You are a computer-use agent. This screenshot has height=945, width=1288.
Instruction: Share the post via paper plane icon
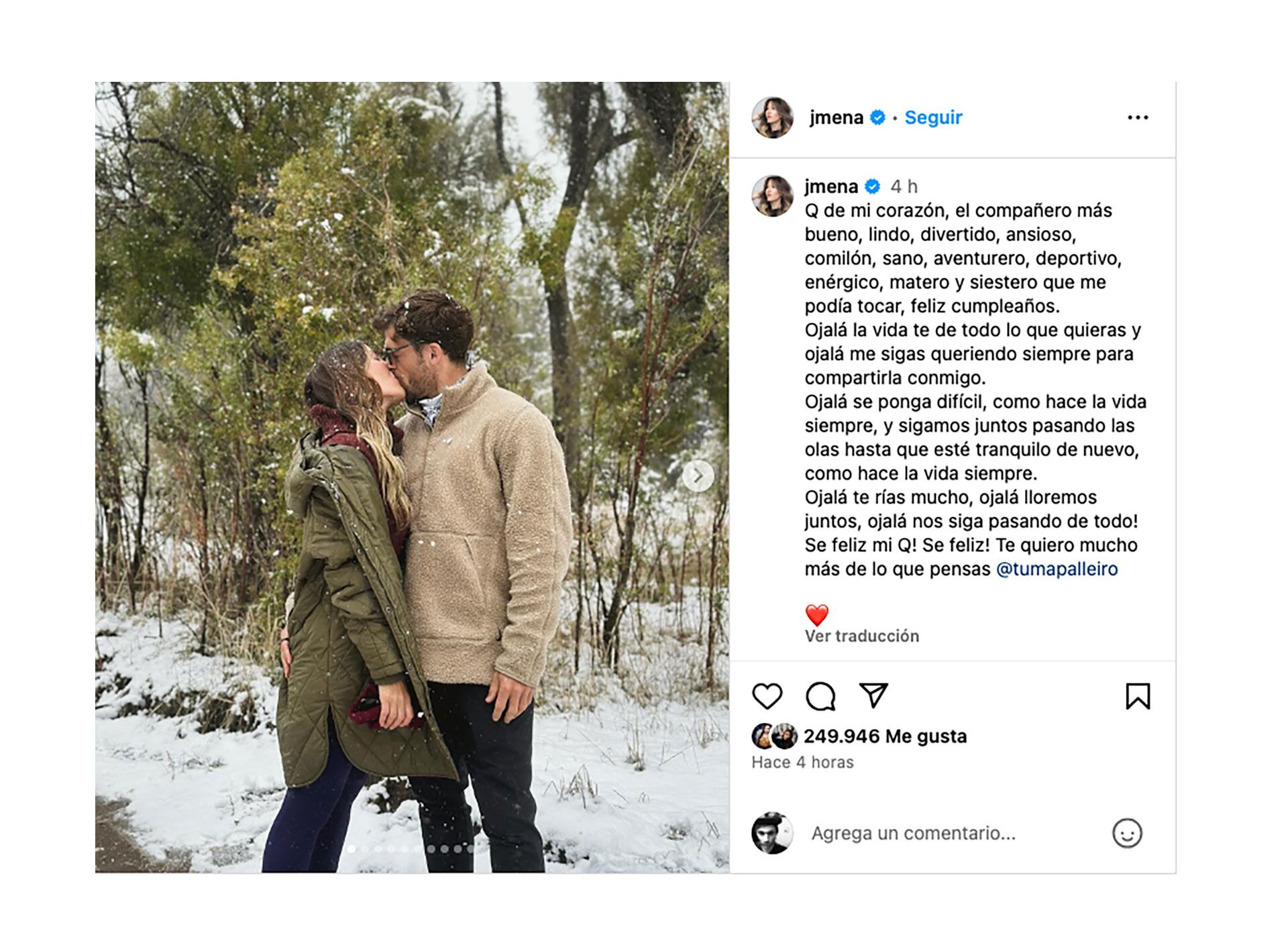[x=873, y=696]
